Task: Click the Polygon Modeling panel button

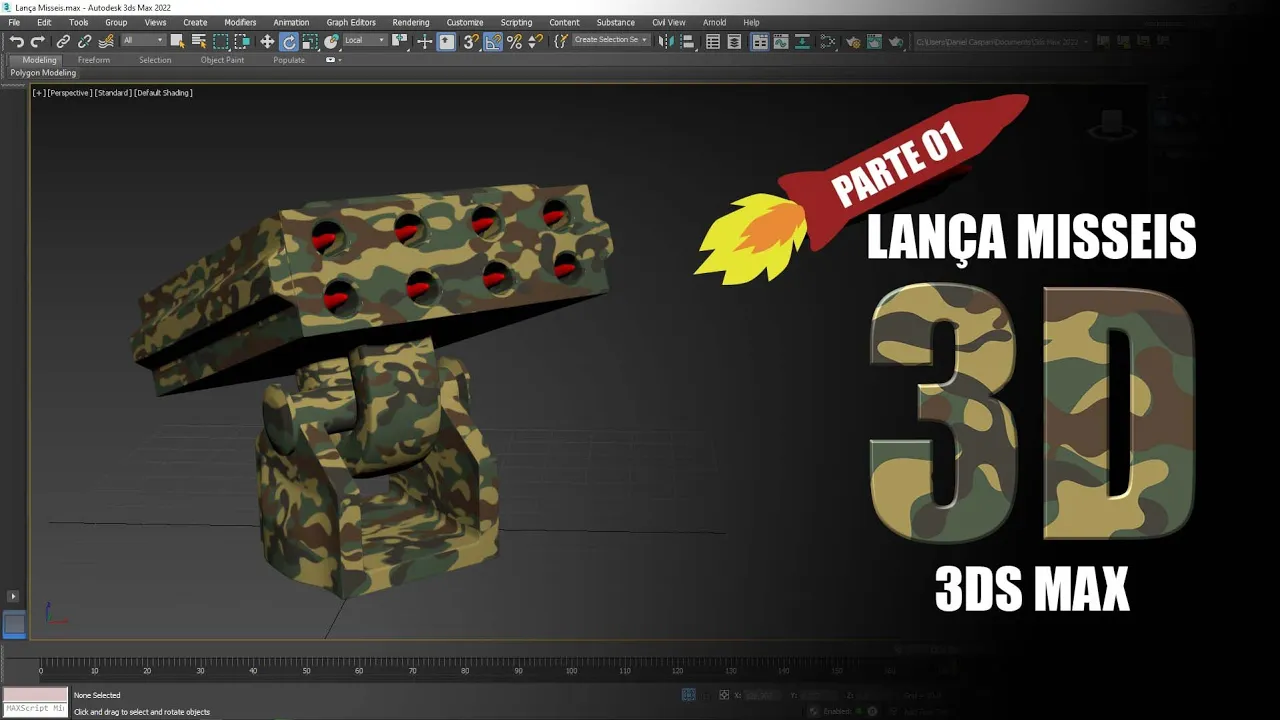Action: (43, 73)
